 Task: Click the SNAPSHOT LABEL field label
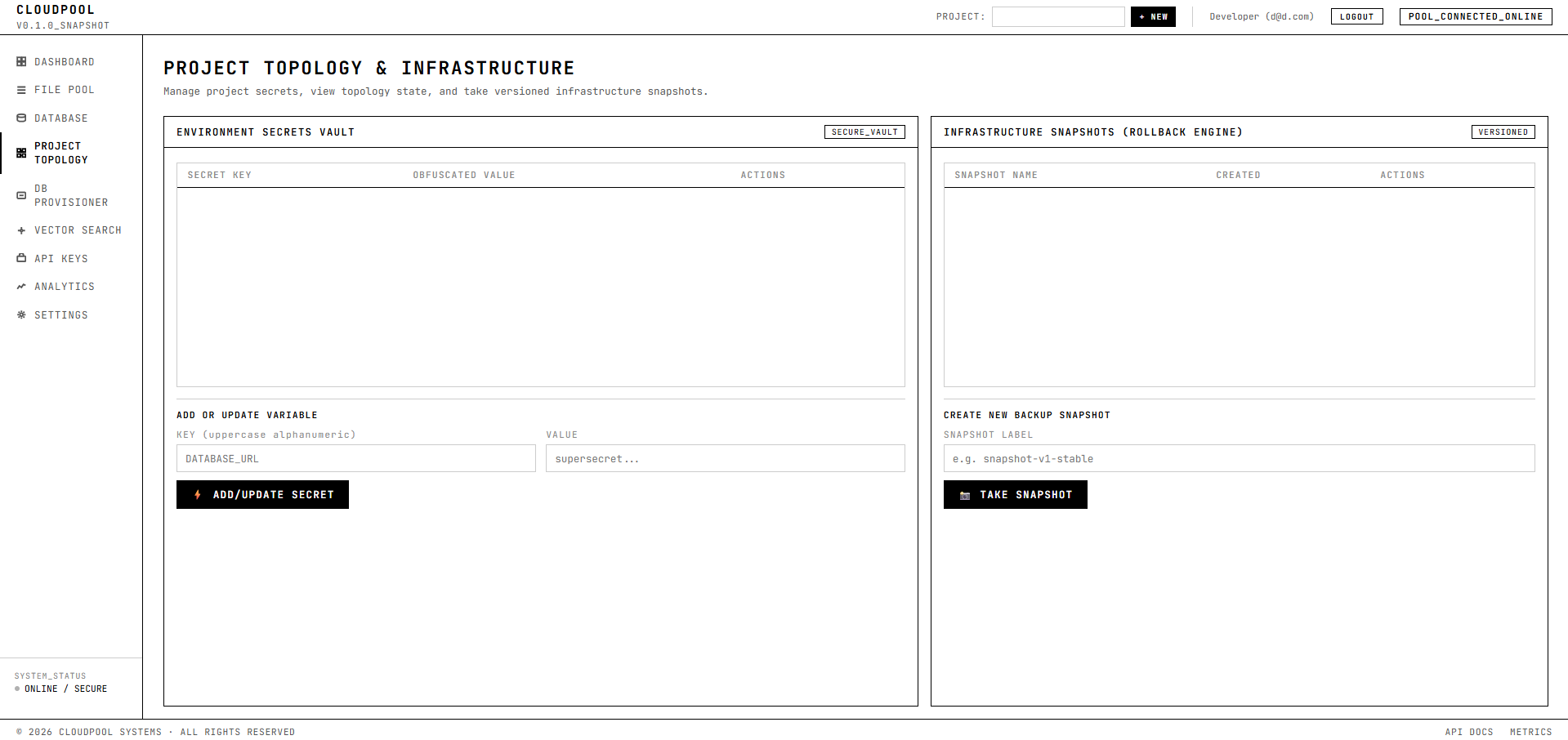[x=989, y=435]
